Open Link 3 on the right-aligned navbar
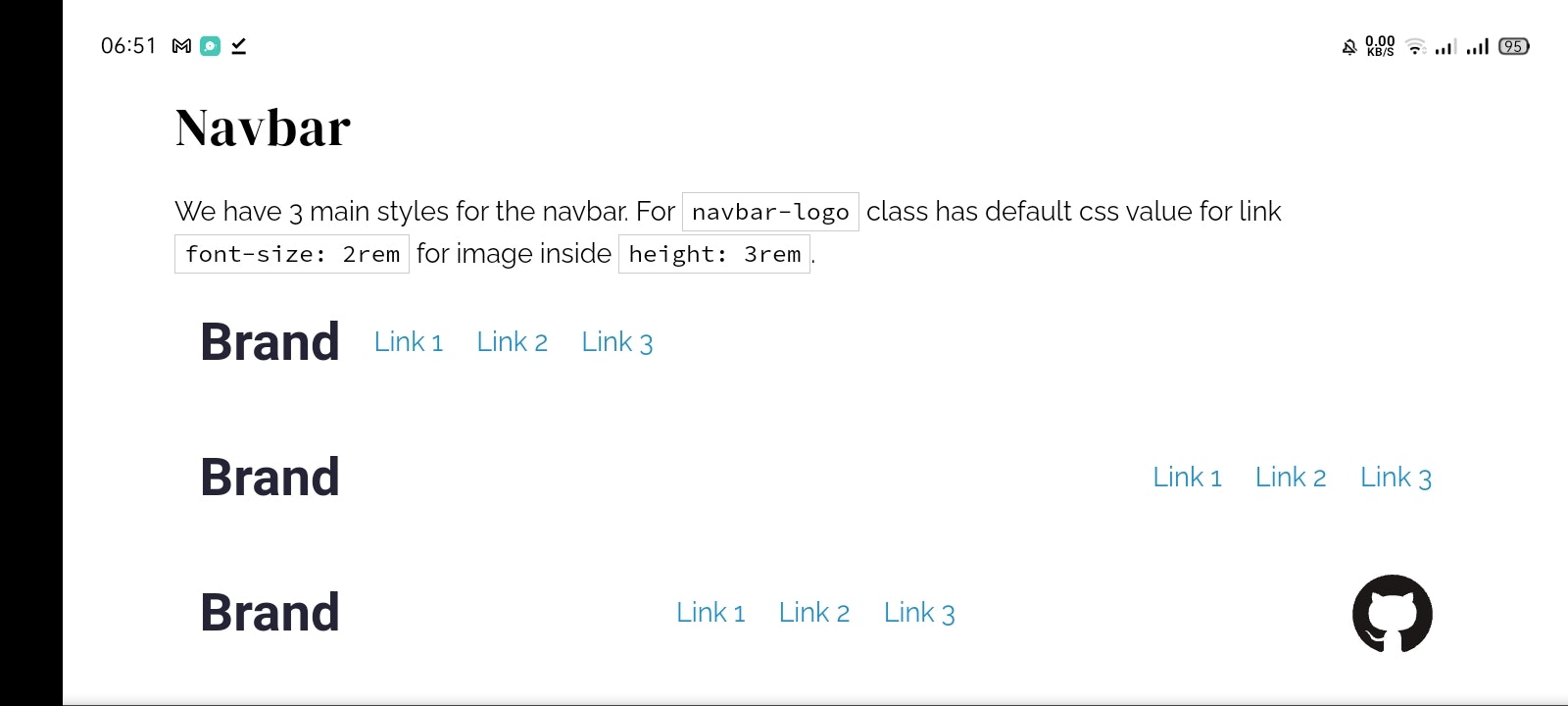This screenshot has width=1568, height=706. click(1396, 477)
